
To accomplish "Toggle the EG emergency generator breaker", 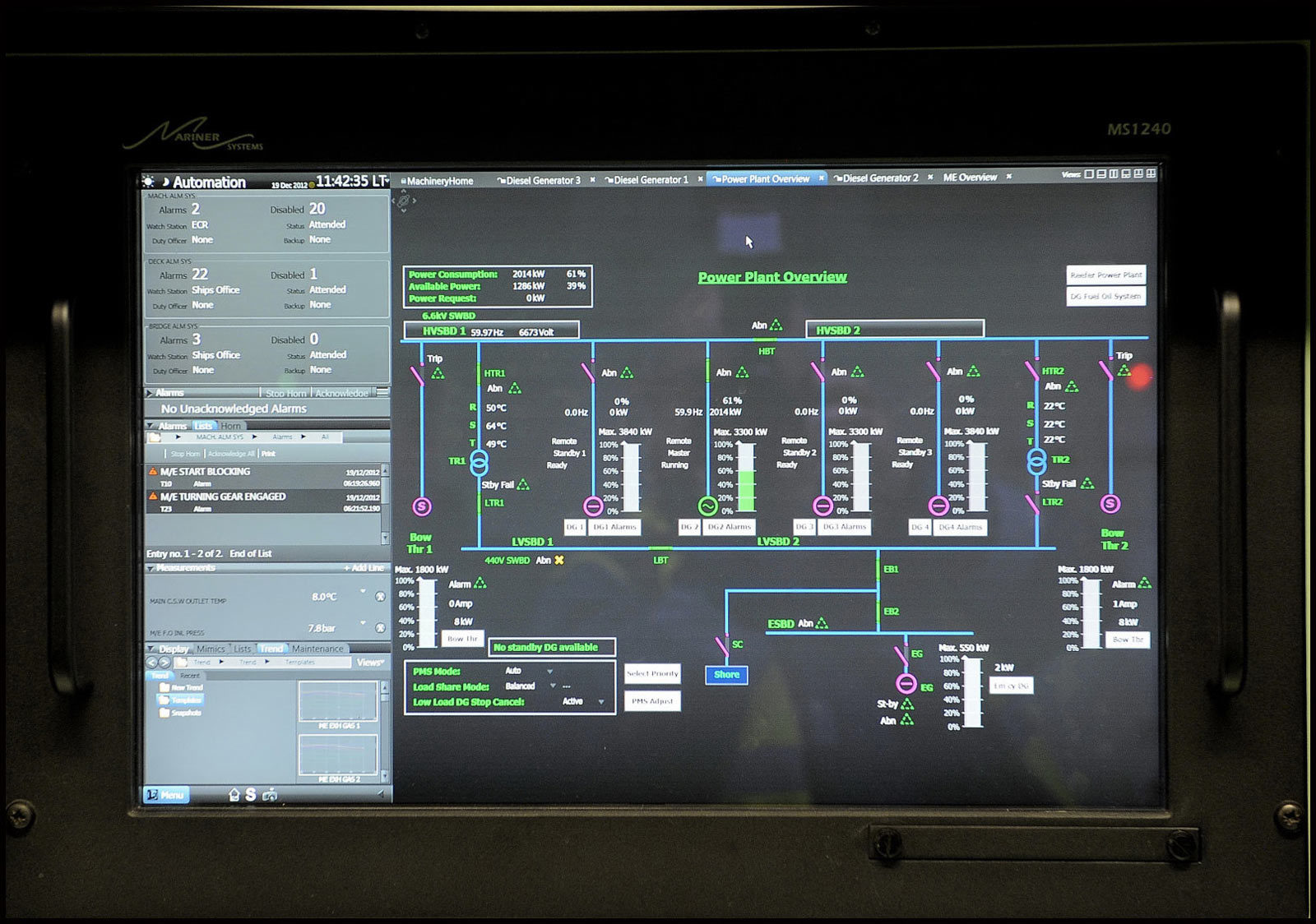I will tap(901, 655).
